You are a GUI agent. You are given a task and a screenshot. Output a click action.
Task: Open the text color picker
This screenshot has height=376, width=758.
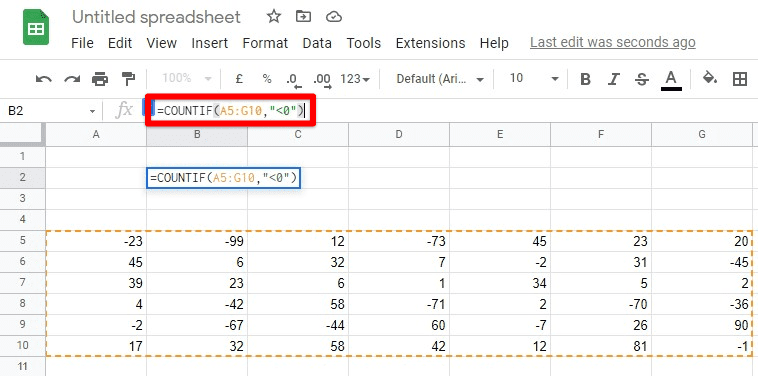coord(671,80)
